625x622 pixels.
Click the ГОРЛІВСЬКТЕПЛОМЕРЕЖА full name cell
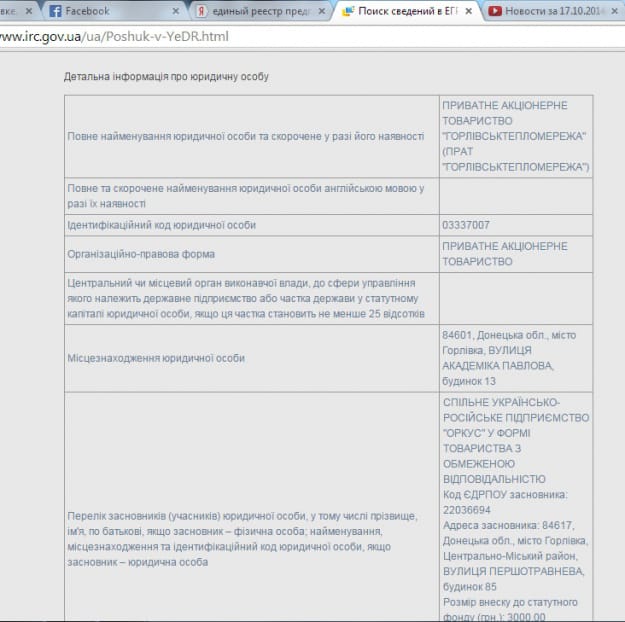coord(515,136)
